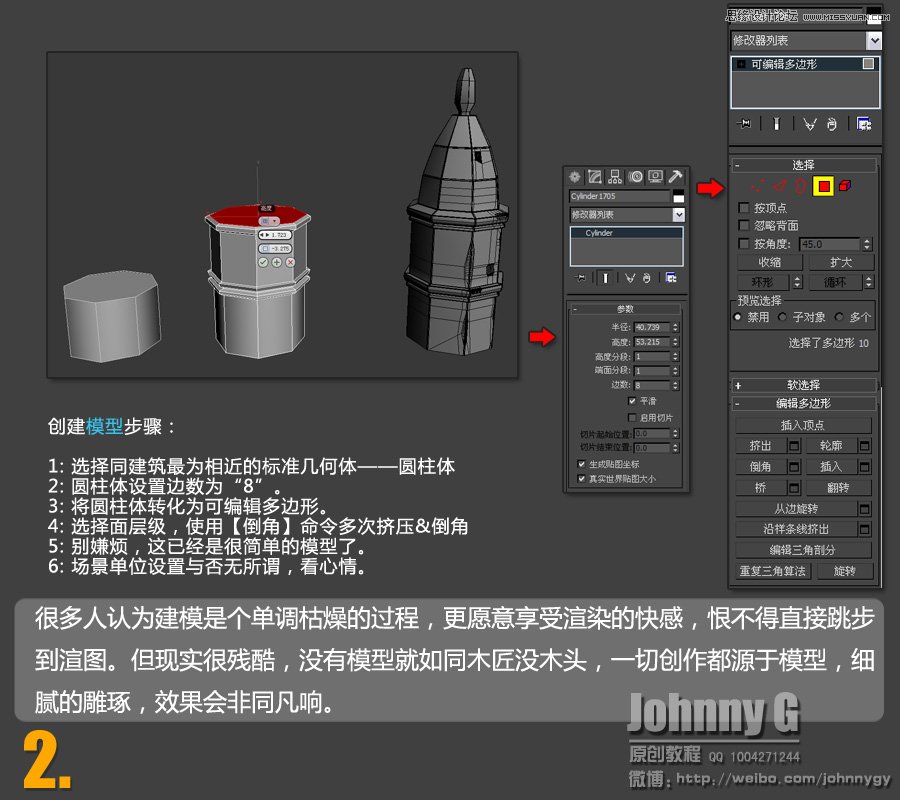Open the Utilities panel hammer icon
This screenshot has width=900, height=800.
coord(675,176)
